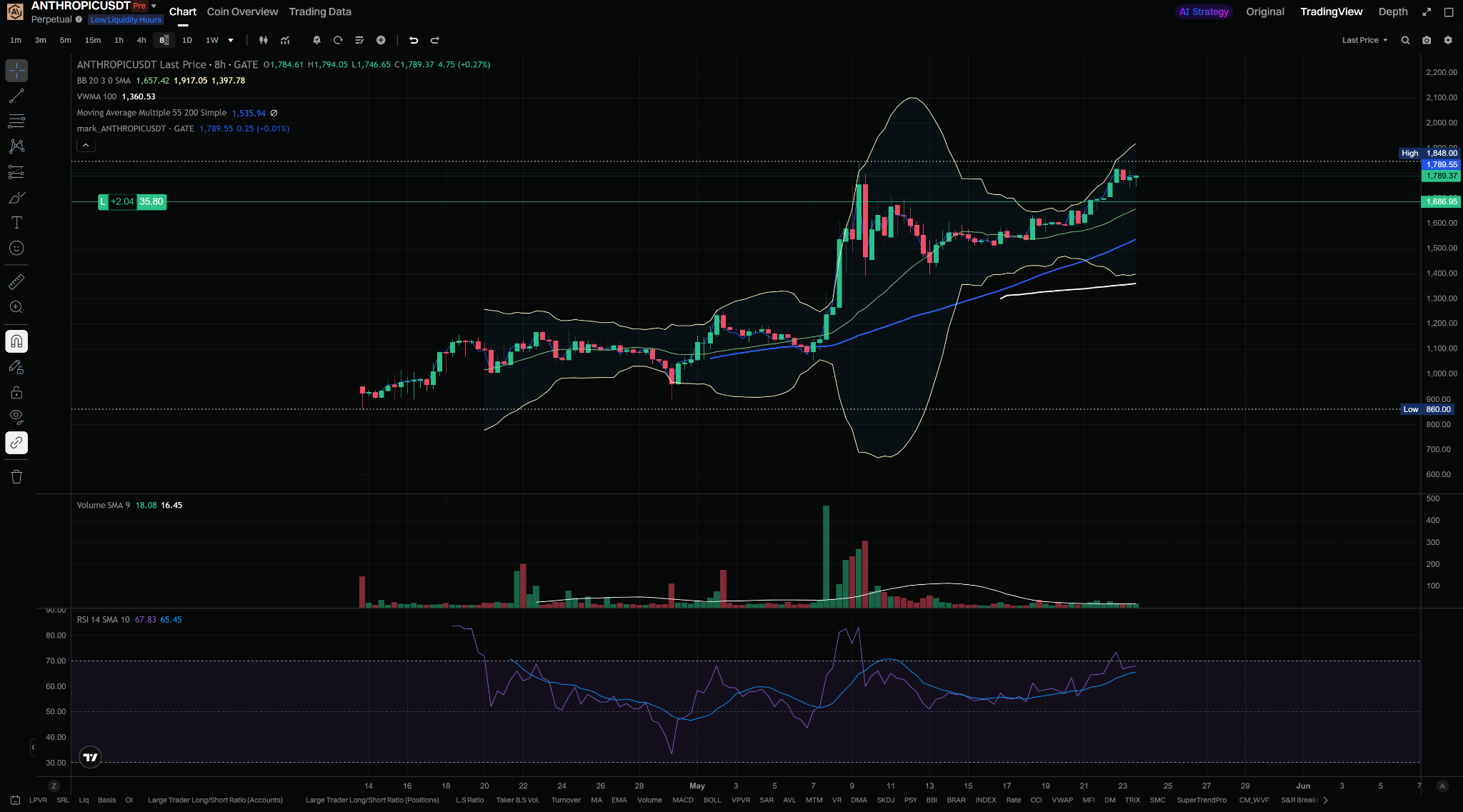Toggle lock all drawings
The image size is (1463, 812).
coord(16,393)
